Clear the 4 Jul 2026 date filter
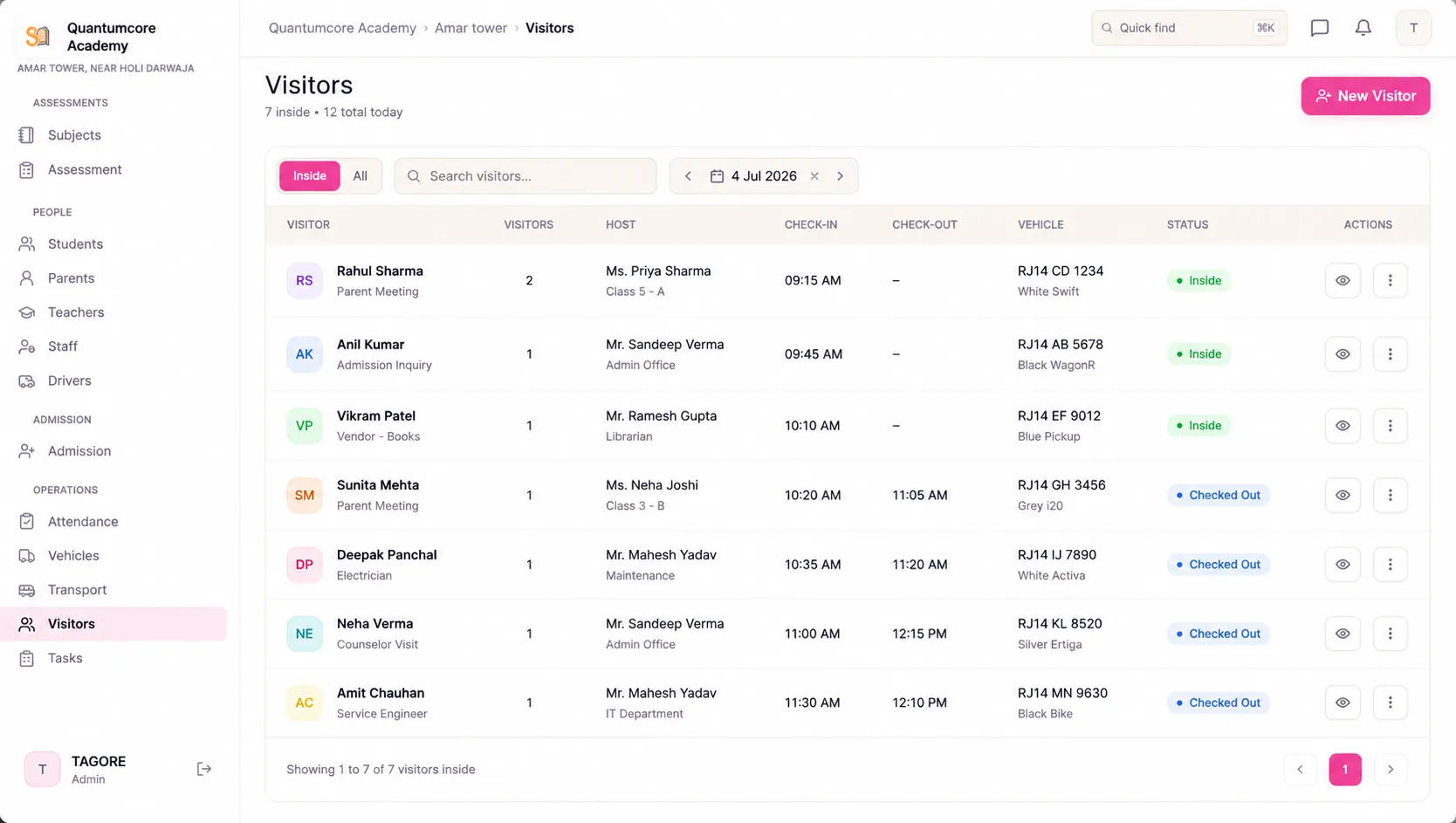Screen dimensions: 1456x823 [814, 176]
